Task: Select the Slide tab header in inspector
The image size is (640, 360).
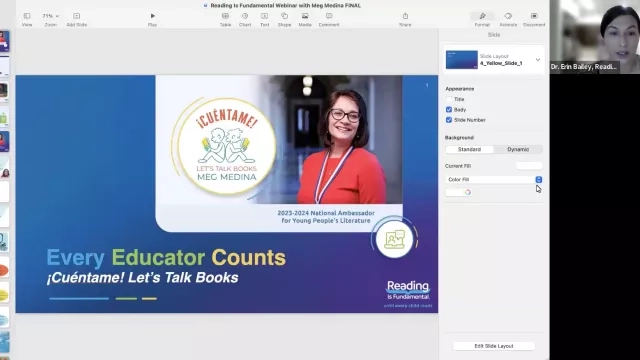Action: click(x=494, y=35)
